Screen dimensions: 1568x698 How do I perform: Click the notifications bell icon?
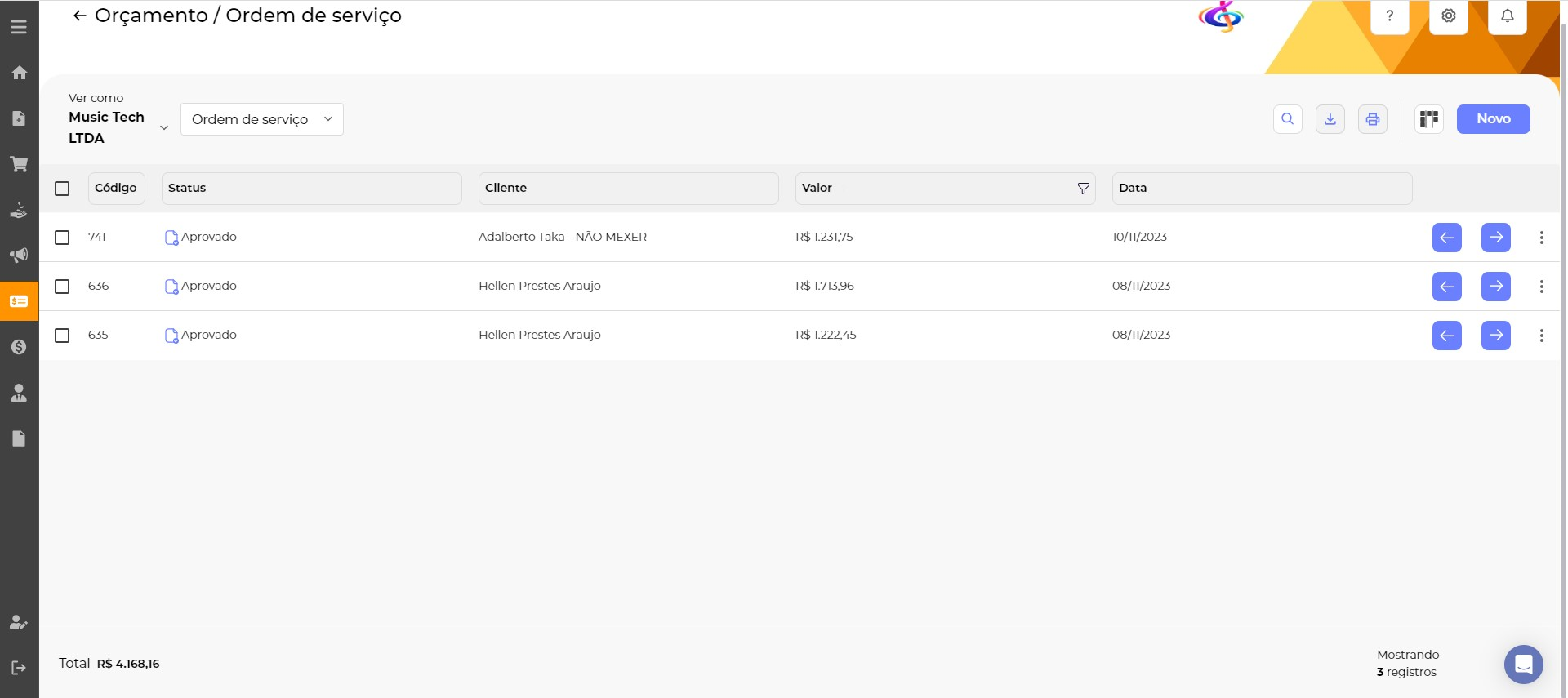coord(1507,16)
